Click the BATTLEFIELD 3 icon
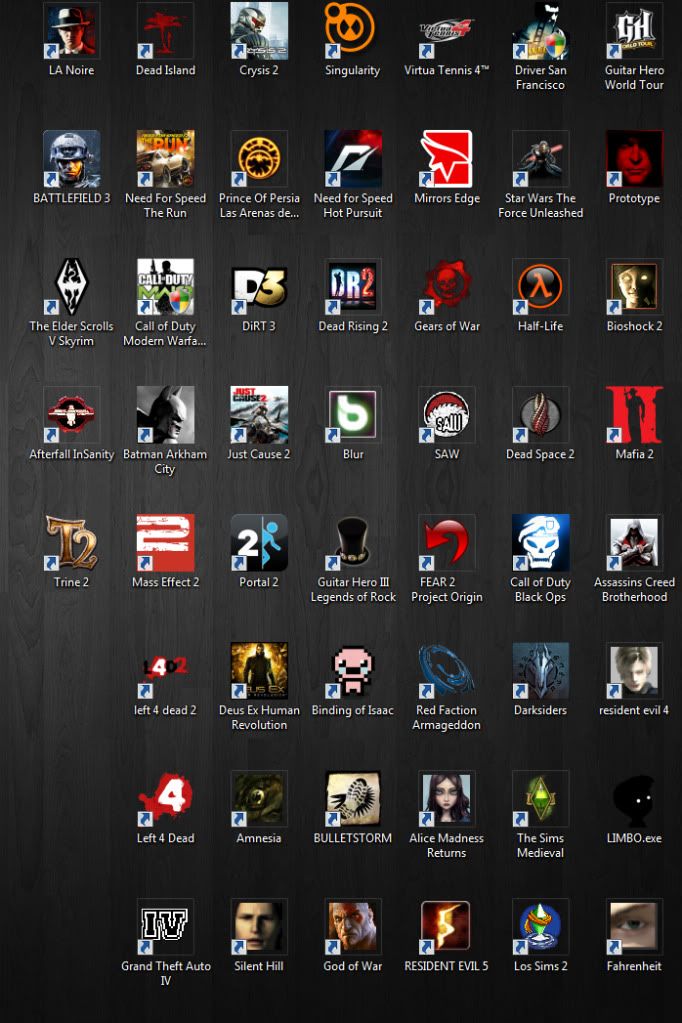The height and width of the screenshot is (1023, 682). (x=71, y=159)
